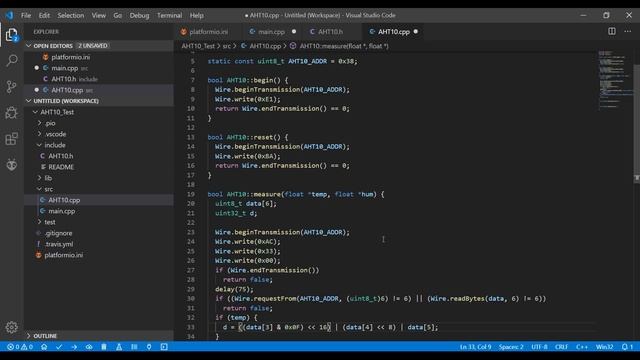
Task: Click PlatformIO Build checkmark in status bar
Action: (x=59, y=347)
